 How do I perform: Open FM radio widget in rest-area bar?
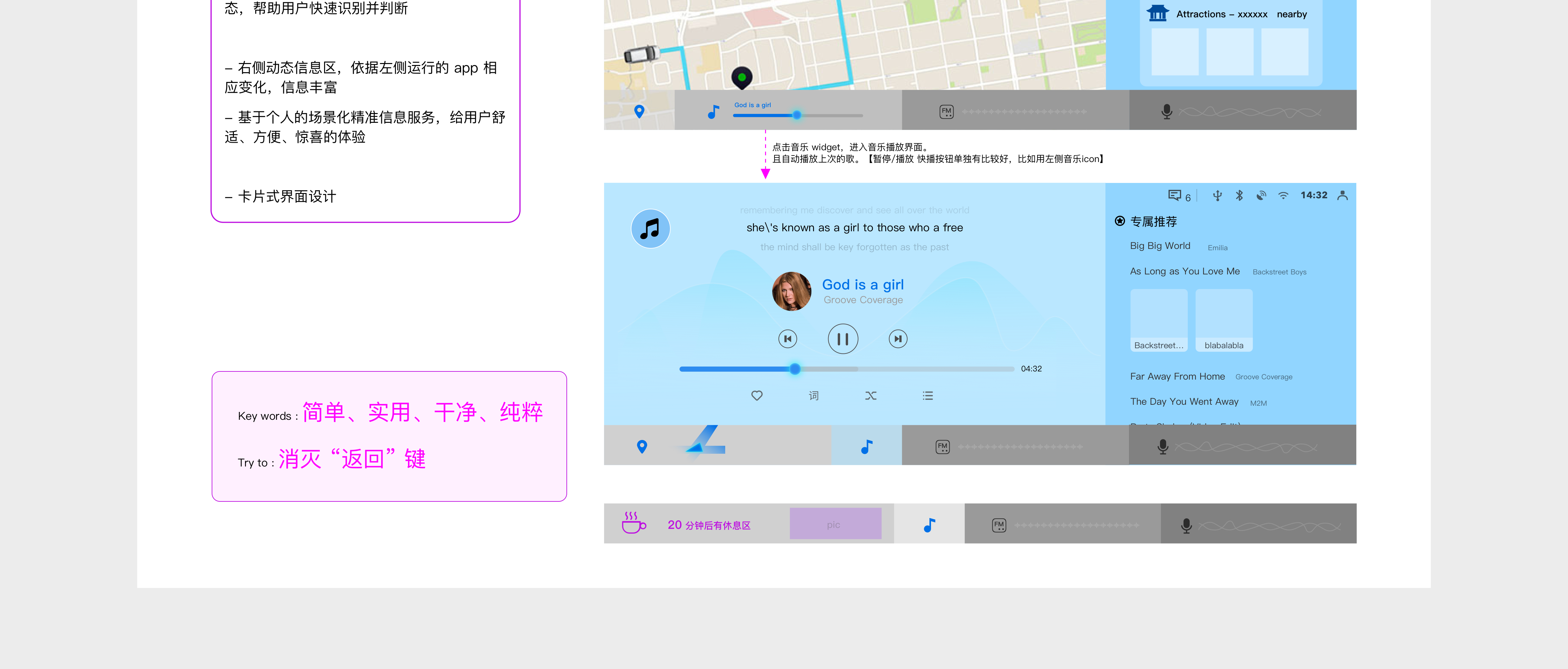1062,524
